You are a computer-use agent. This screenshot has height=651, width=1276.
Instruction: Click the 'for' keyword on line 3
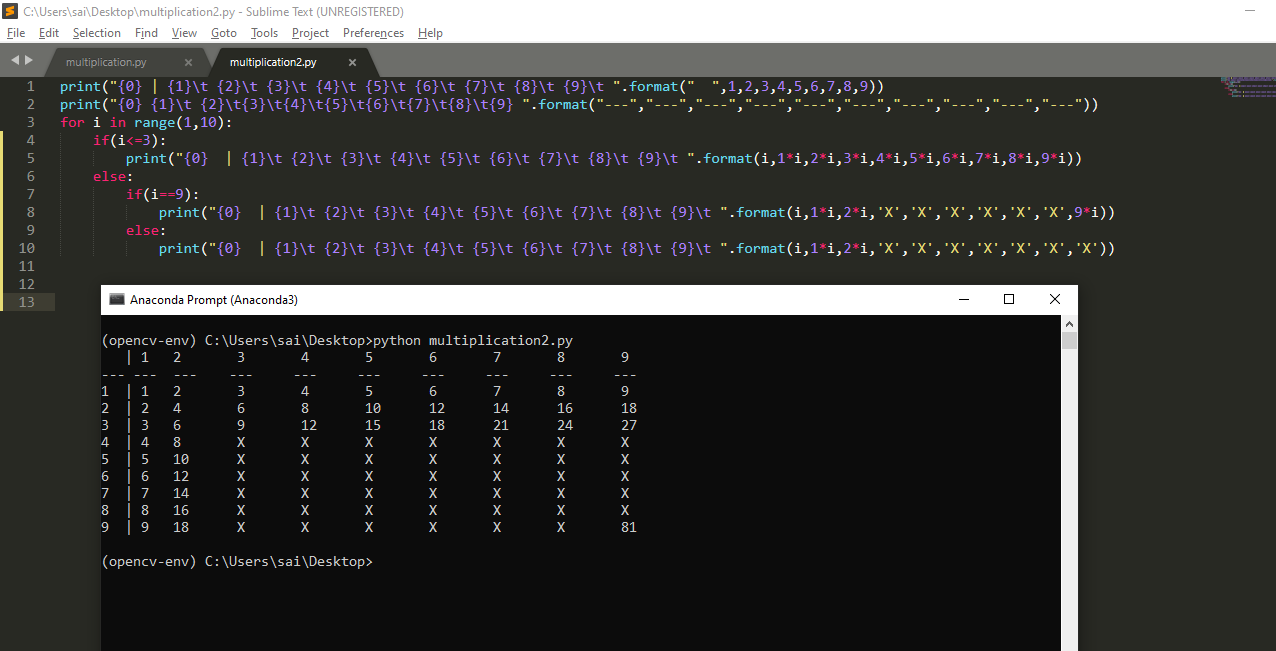tap(72, 123)
